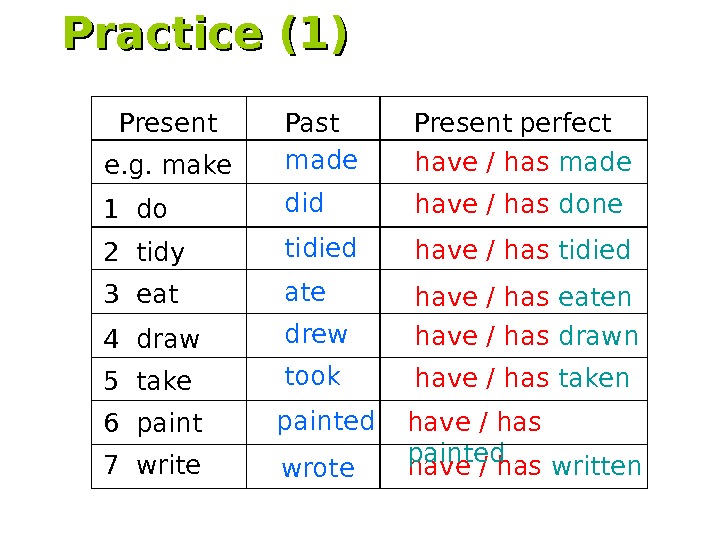
Task: Click the past form "took"
Action: (x=312, y=376)
